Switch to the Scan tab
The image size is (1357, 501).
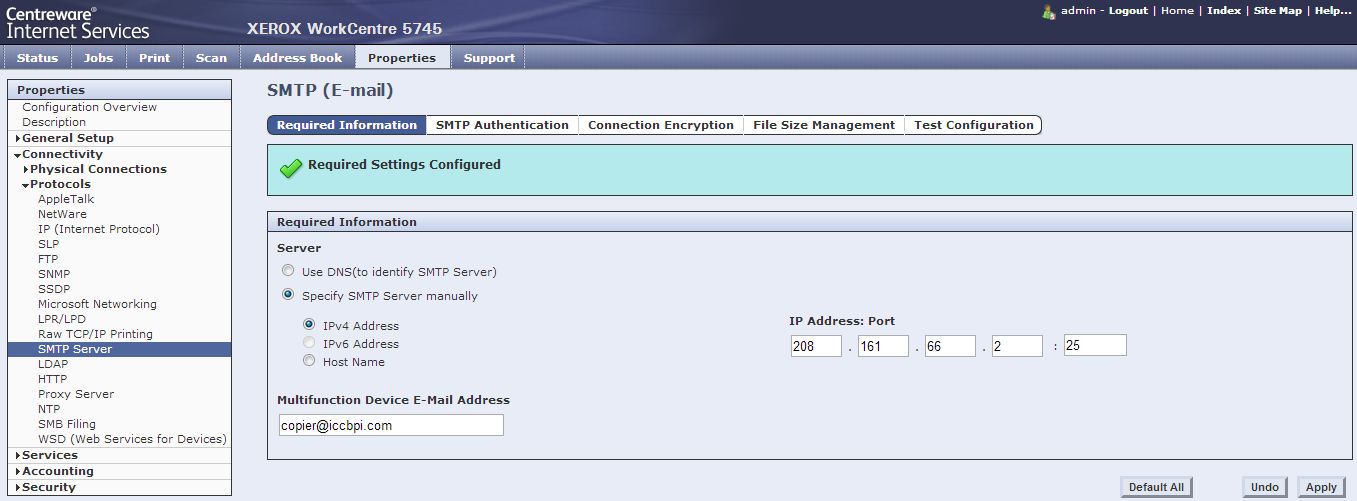[211, 58]
